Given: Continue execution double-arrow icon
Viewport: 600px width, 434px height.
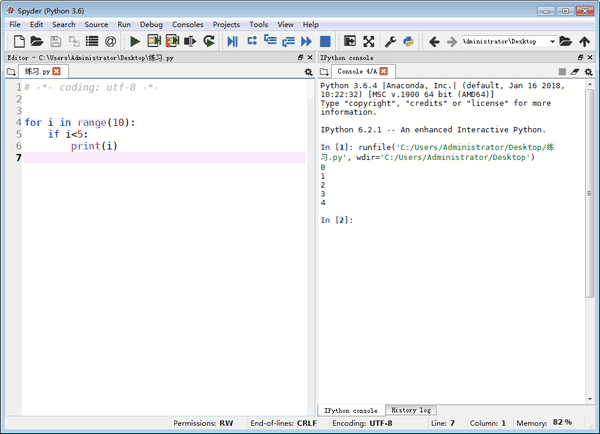Looking at the screenshot, I should point(307,41).
